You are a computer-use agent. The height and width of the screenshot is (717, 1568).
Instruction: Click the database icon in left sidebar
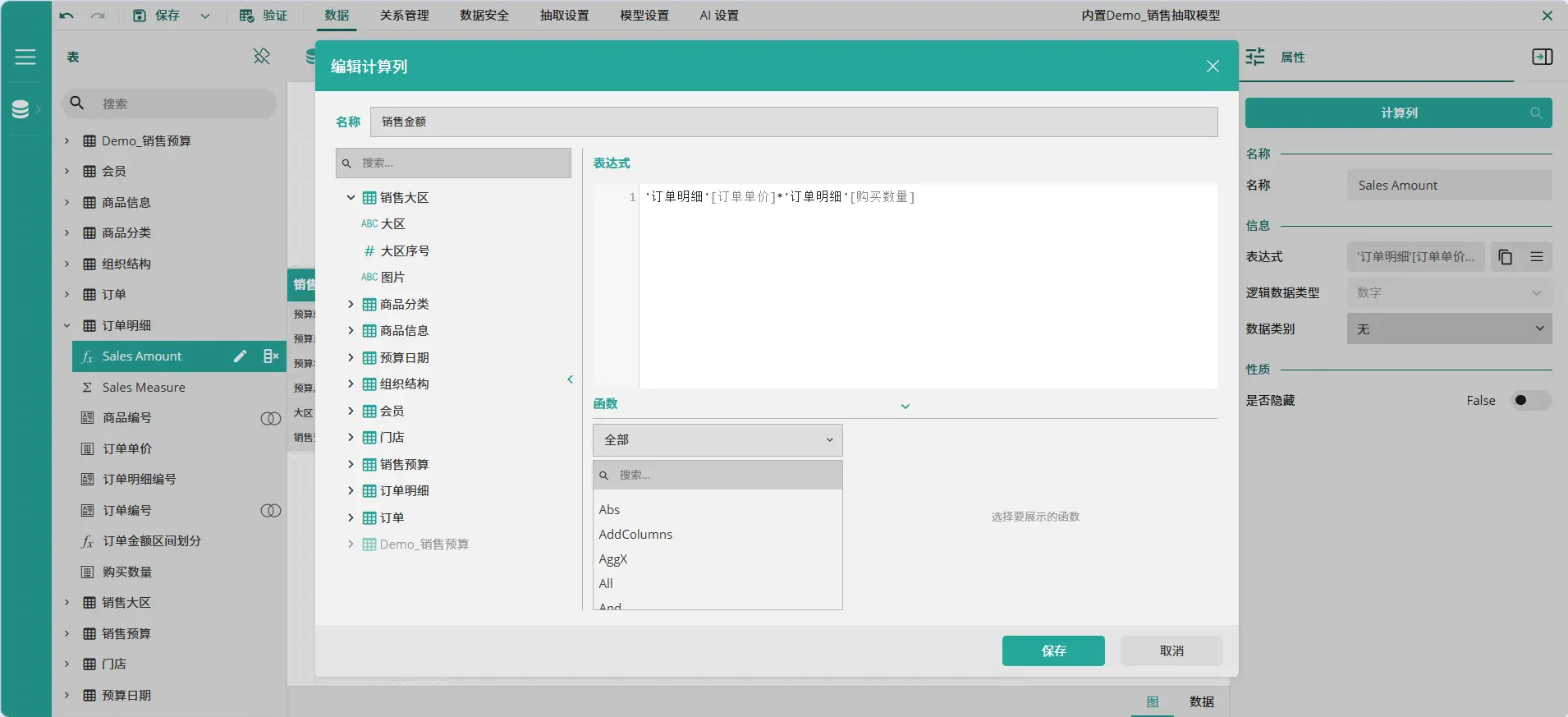coord(21,108)
